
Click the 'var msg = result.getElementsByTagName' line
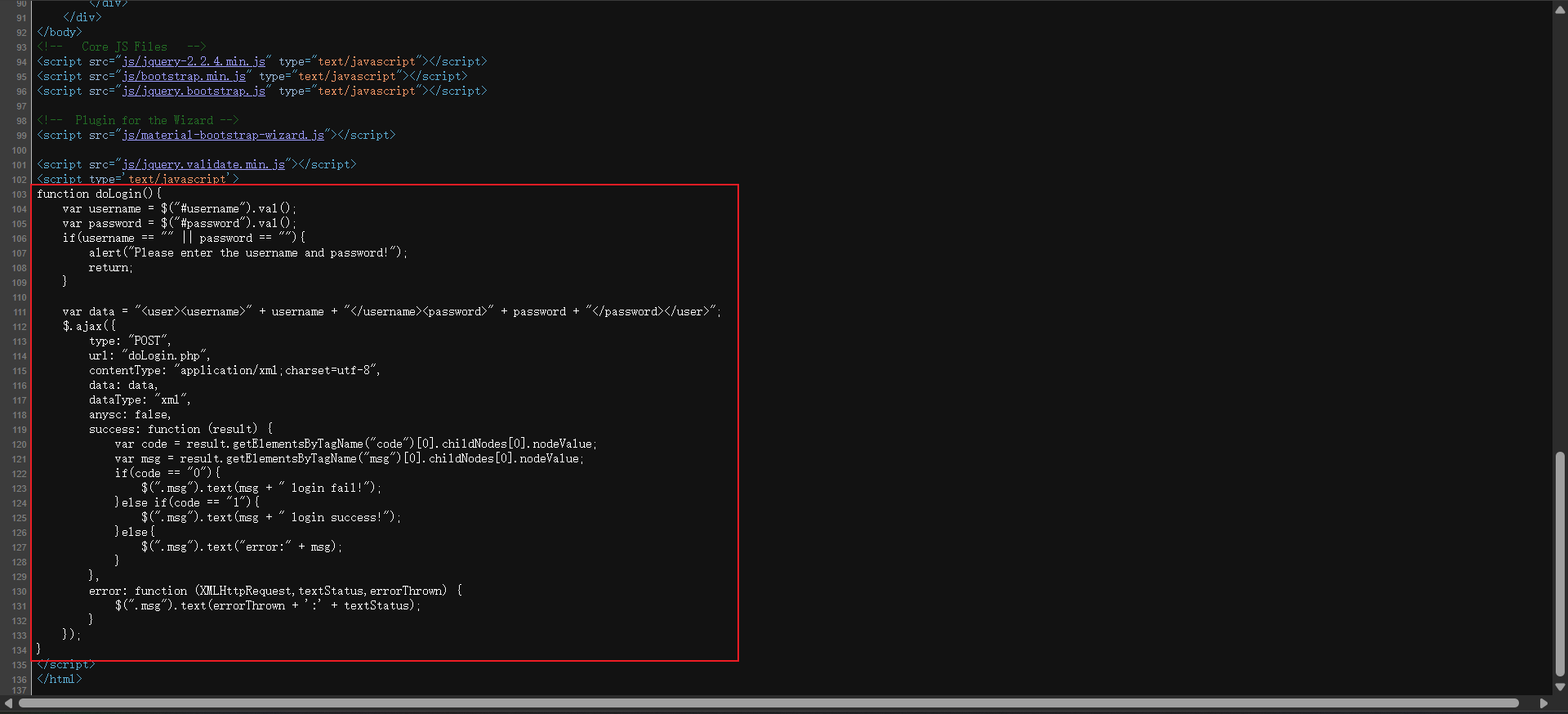click(350, 458)
